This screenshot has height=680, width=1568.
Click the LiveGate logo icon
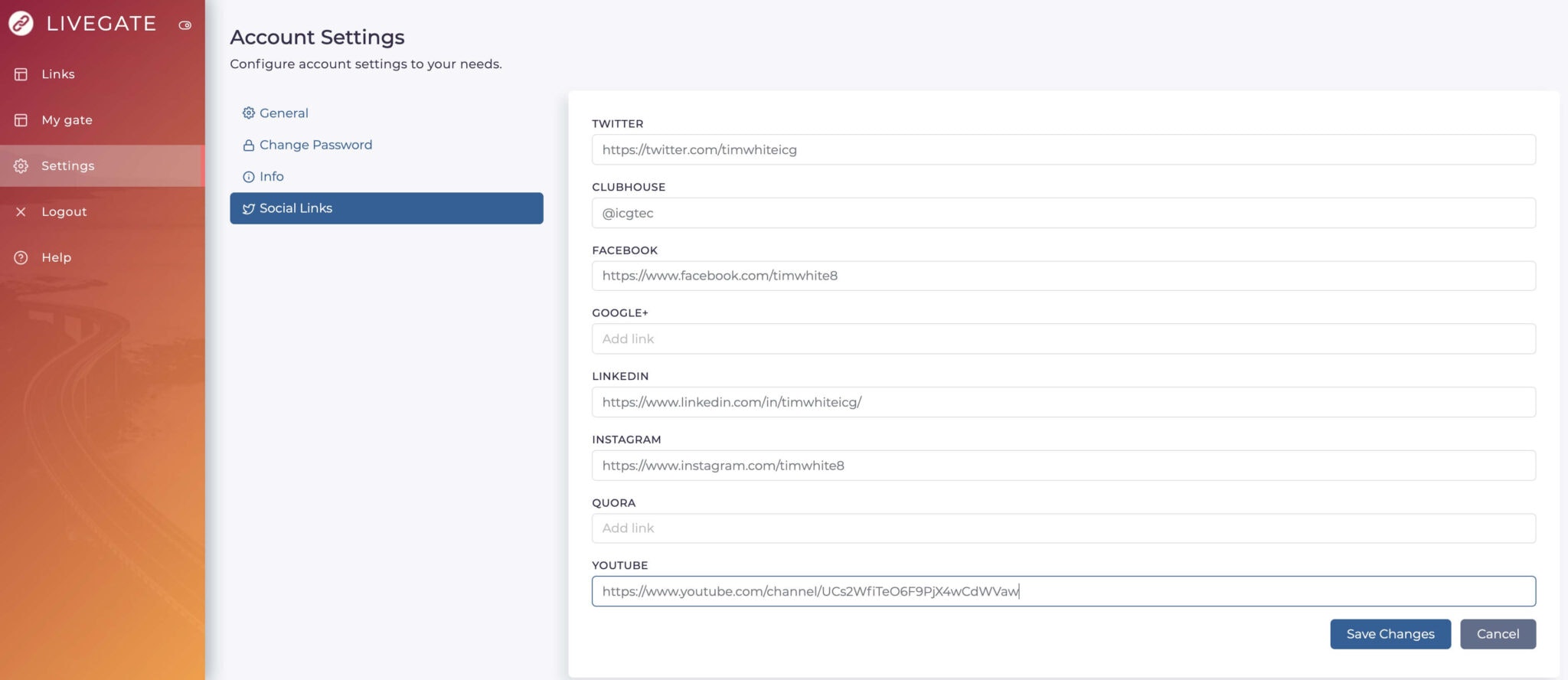[21, 24]
